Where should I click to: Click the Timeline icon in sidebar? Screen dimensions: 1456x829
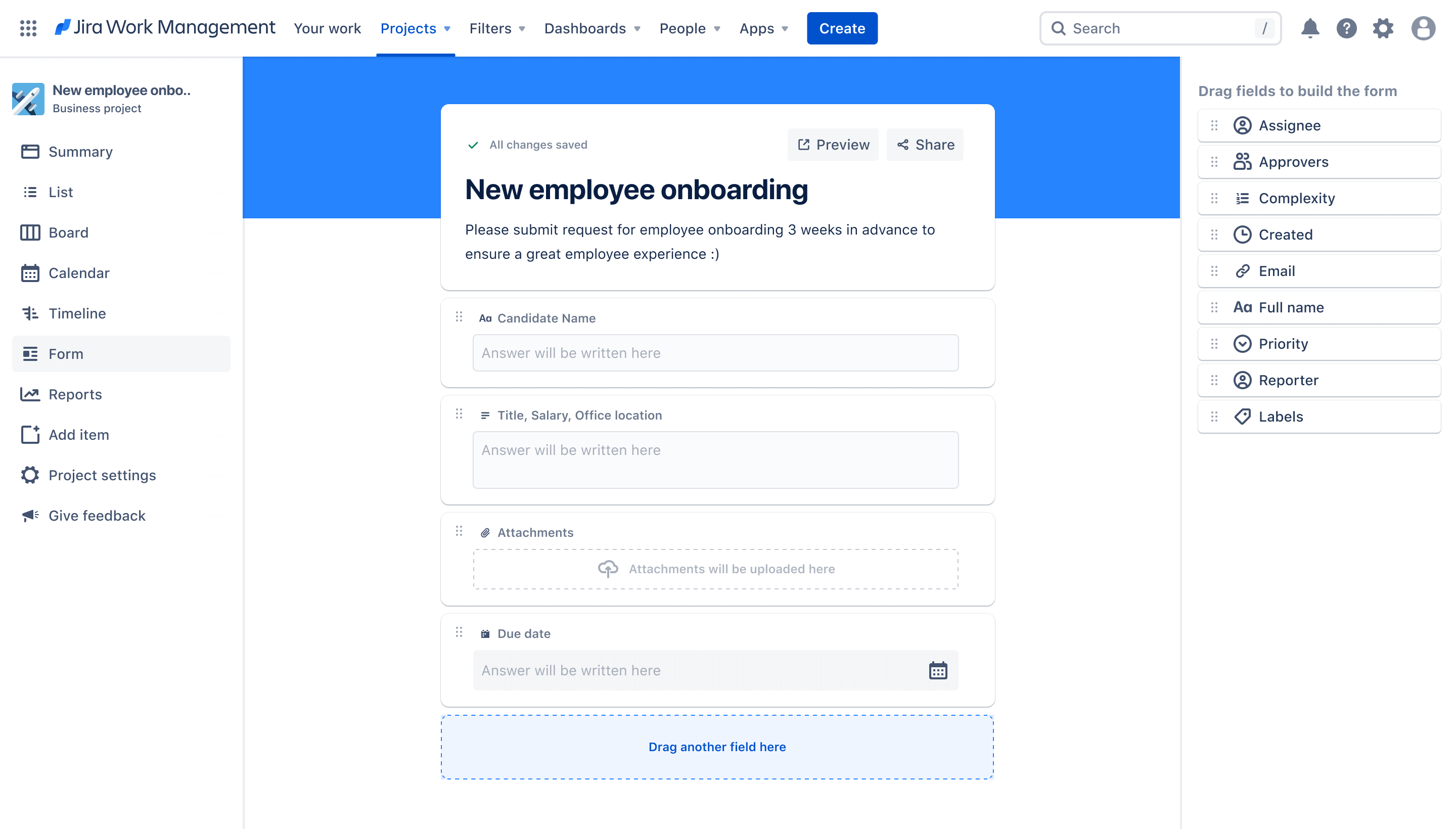point(32,313)
